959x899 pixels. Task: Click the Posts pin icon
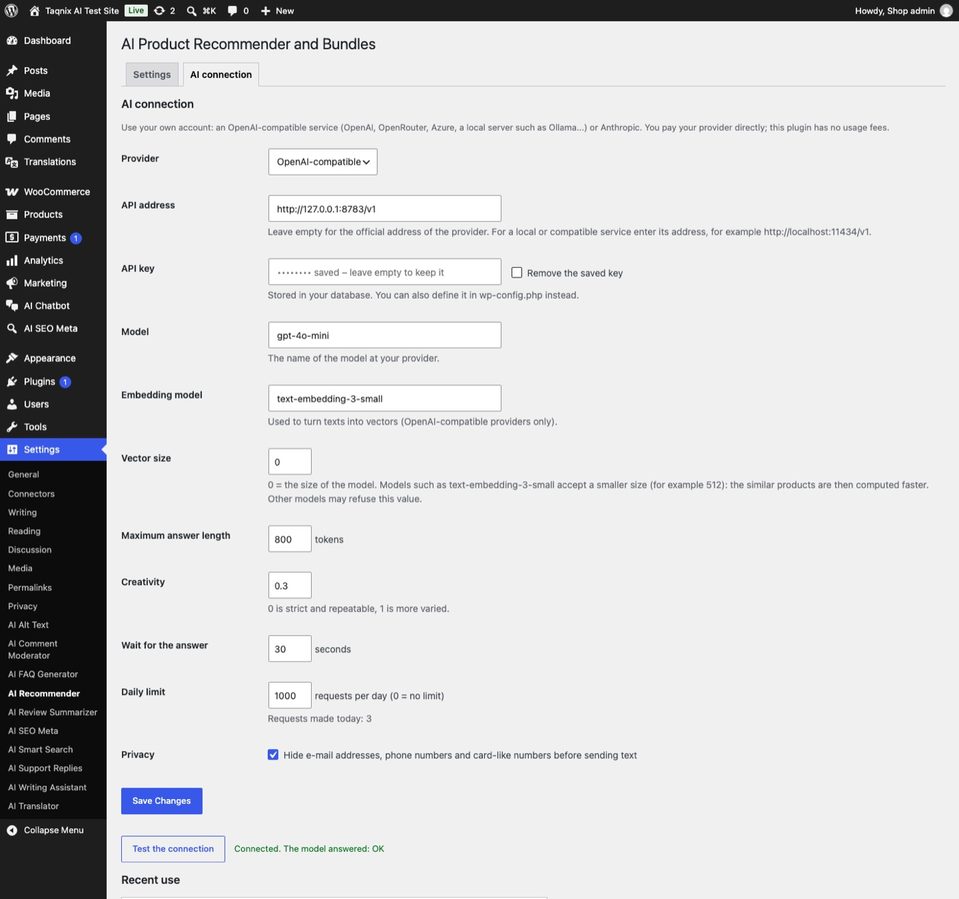pos(12,70)
